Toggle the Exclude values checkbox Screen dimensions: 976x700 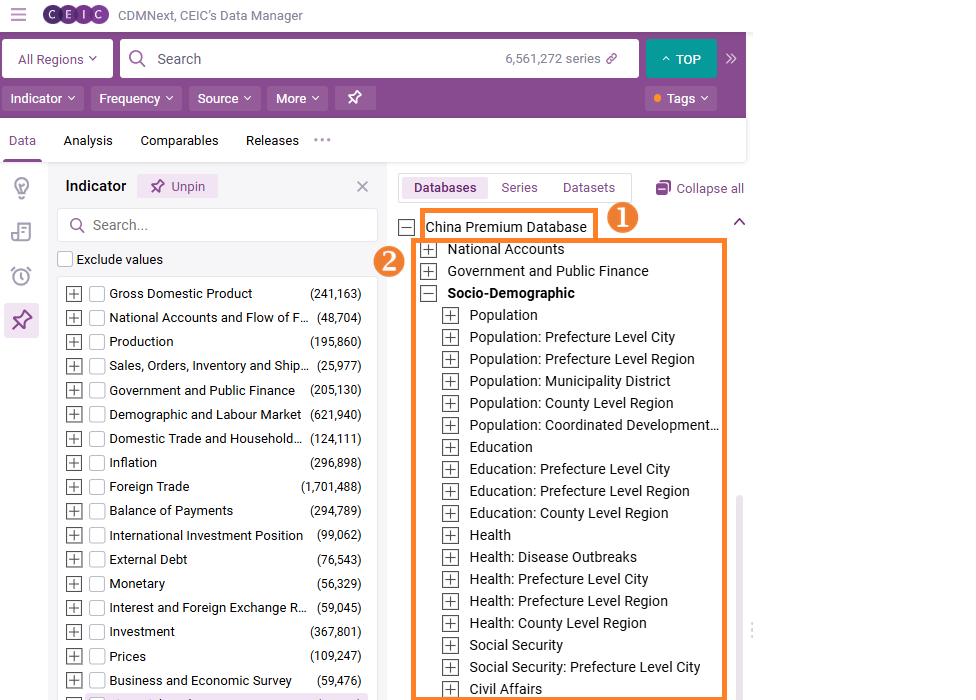pos(65,259)
